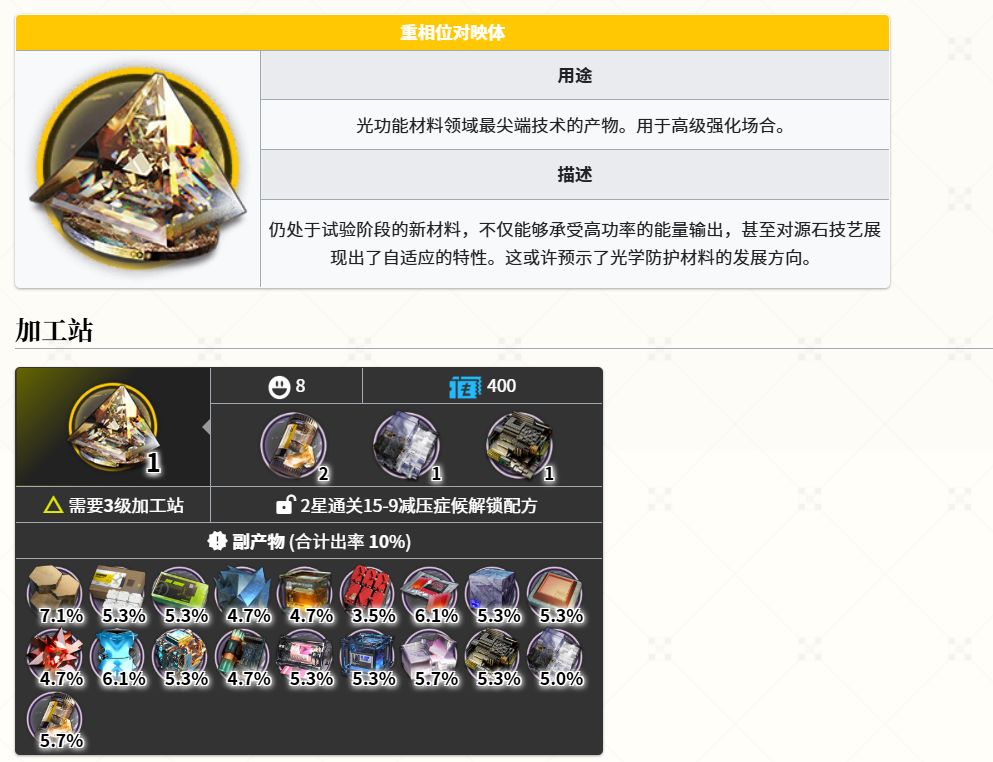Click the smiley morale cost icon

[279, 386]
